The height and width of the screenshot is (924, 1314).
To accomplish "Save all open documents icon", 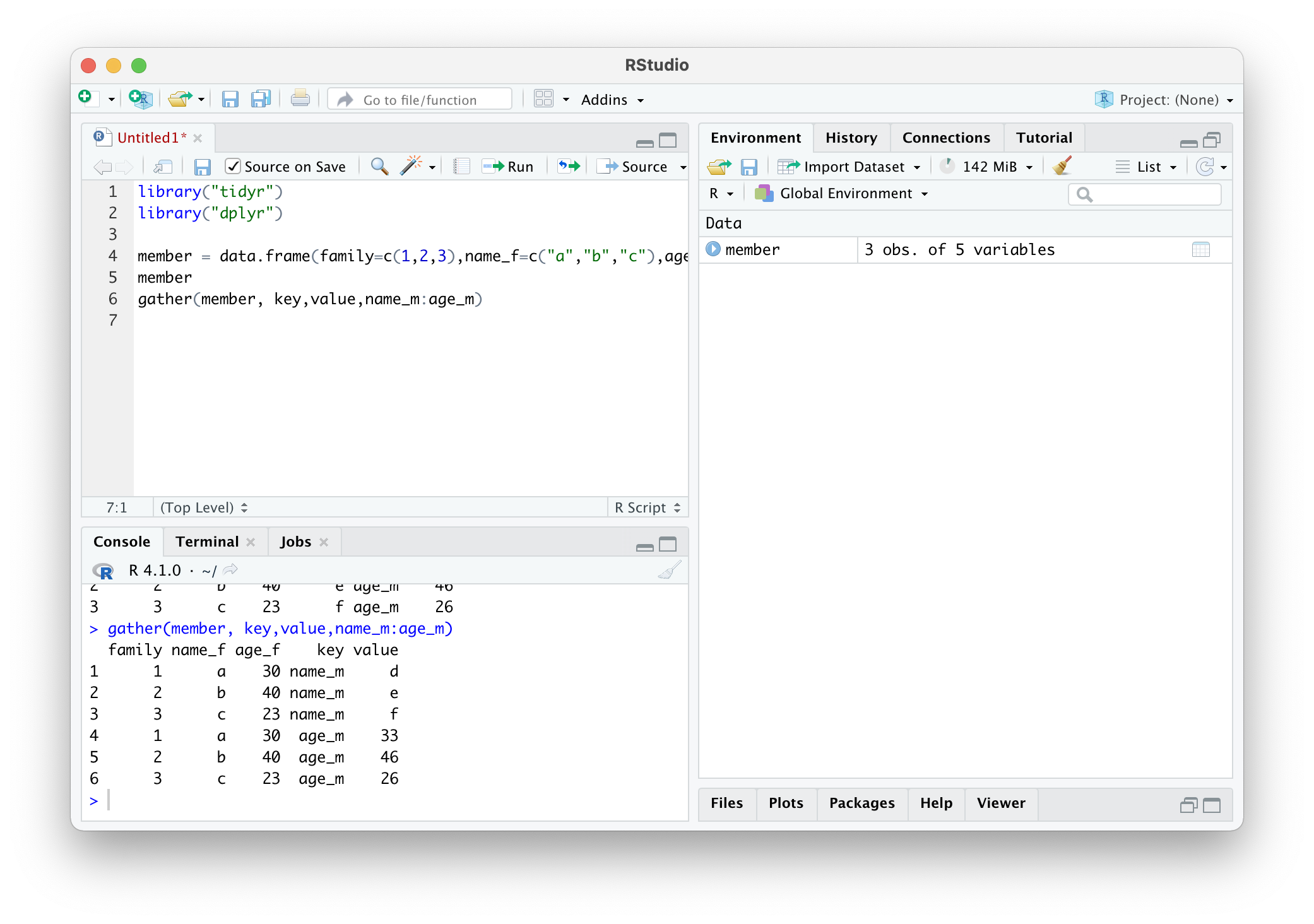I will tap(261, 99).
